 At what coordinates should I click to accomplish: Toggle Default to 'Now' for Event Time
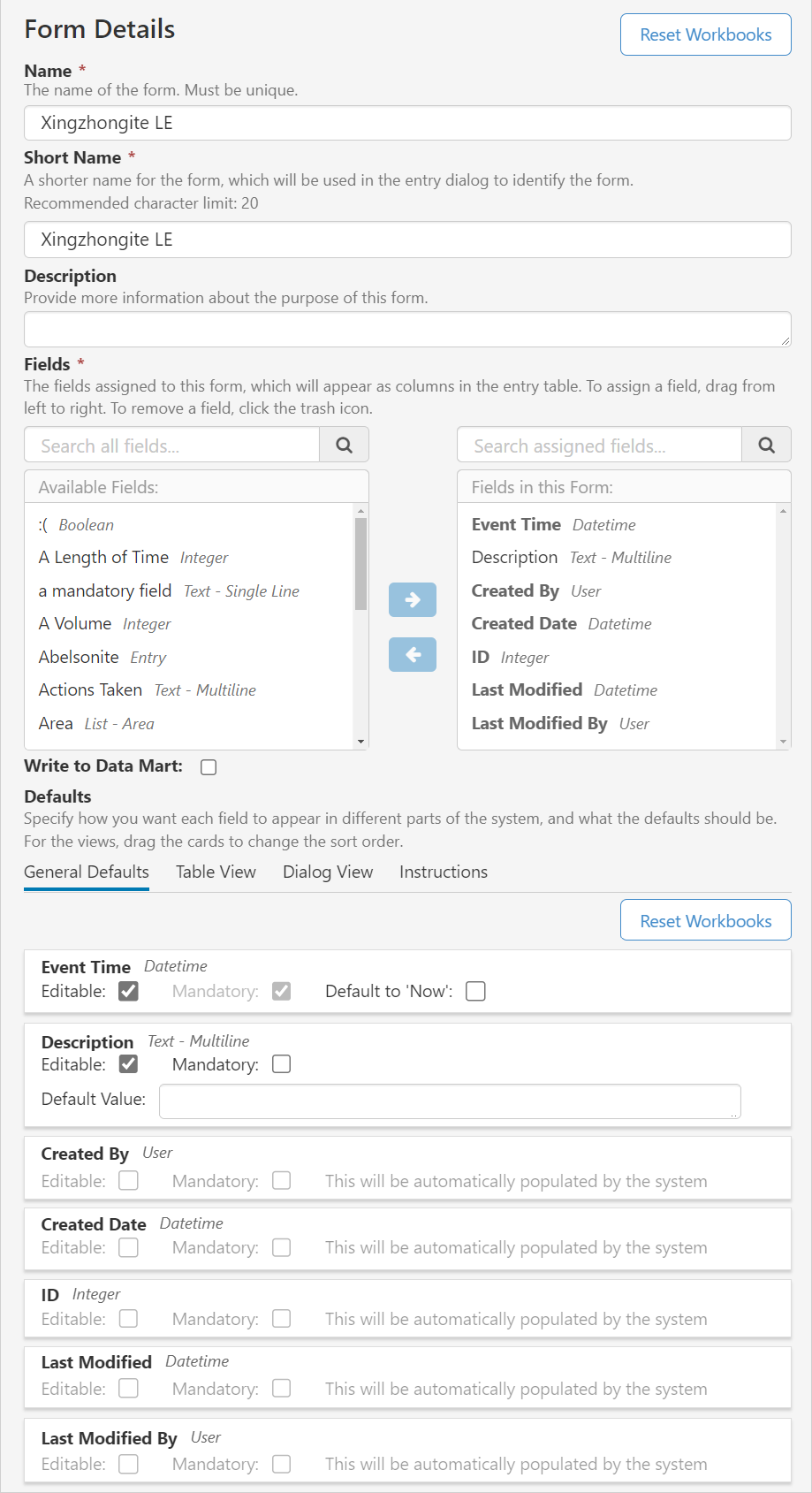pos(475,991)
